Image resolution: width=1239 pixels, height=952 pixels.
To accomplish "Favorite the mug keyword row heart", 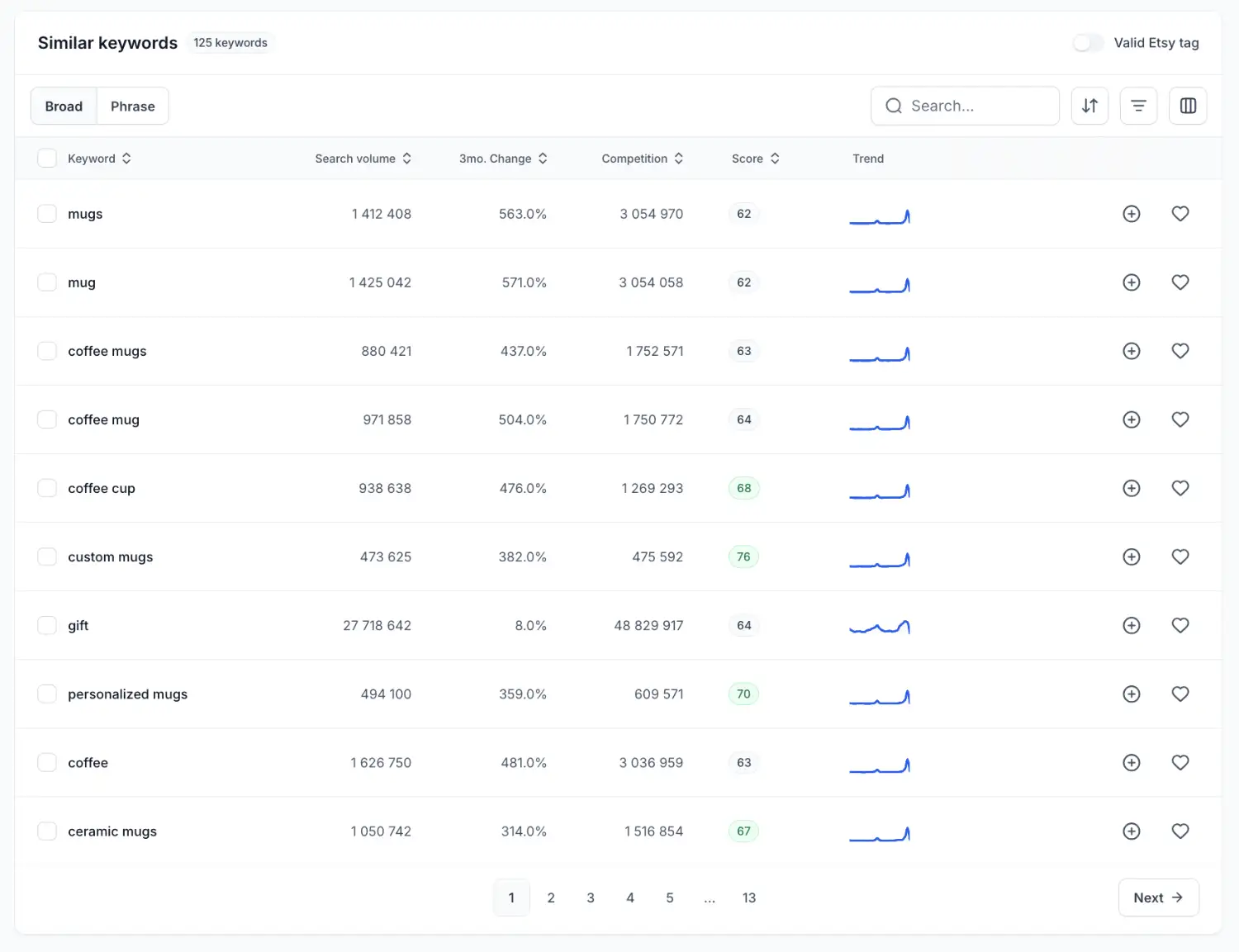I will coord(1180,282).
